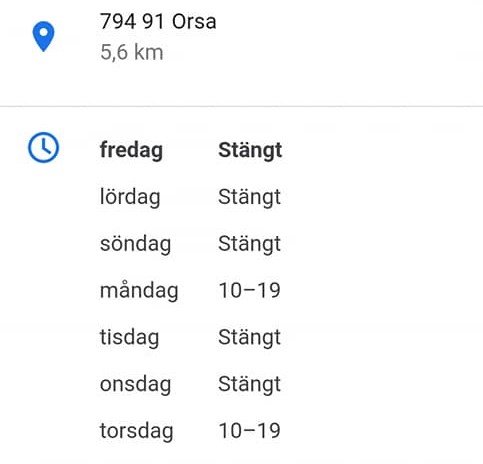The height and width of the screenshot is (464, 483).
Task: Click tisdag's Stängt status
Action: (x=249, y=338)
